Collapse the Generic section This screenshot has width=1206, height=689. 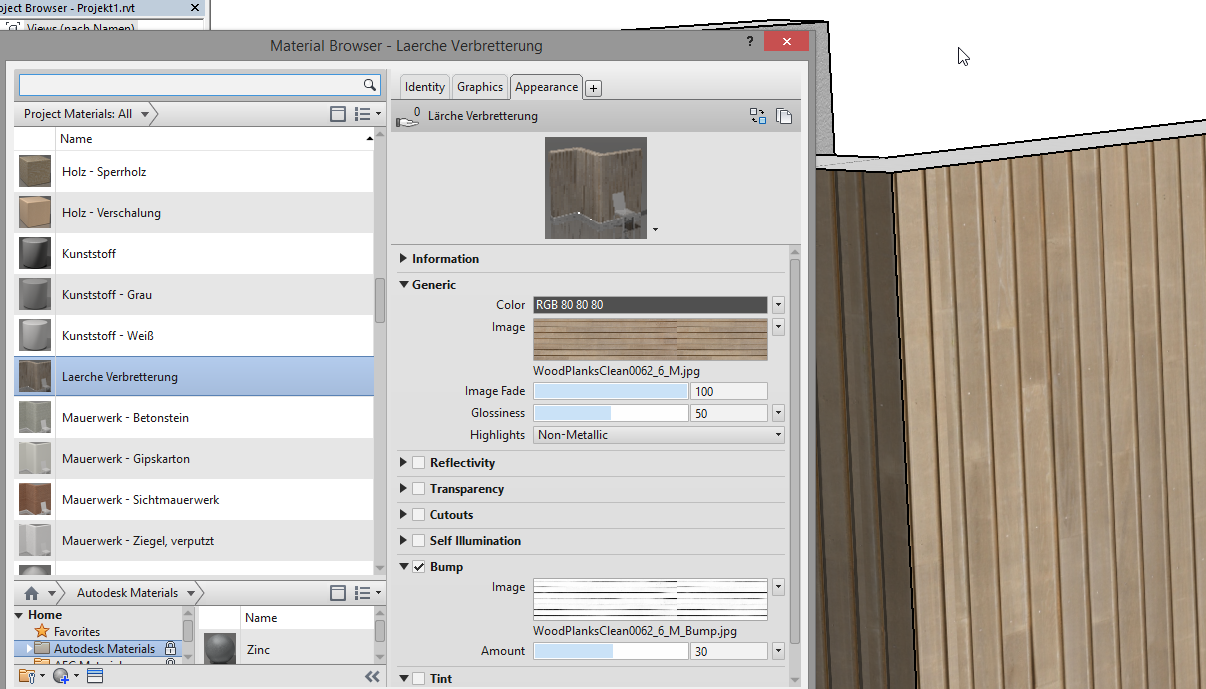click(404, 285)
